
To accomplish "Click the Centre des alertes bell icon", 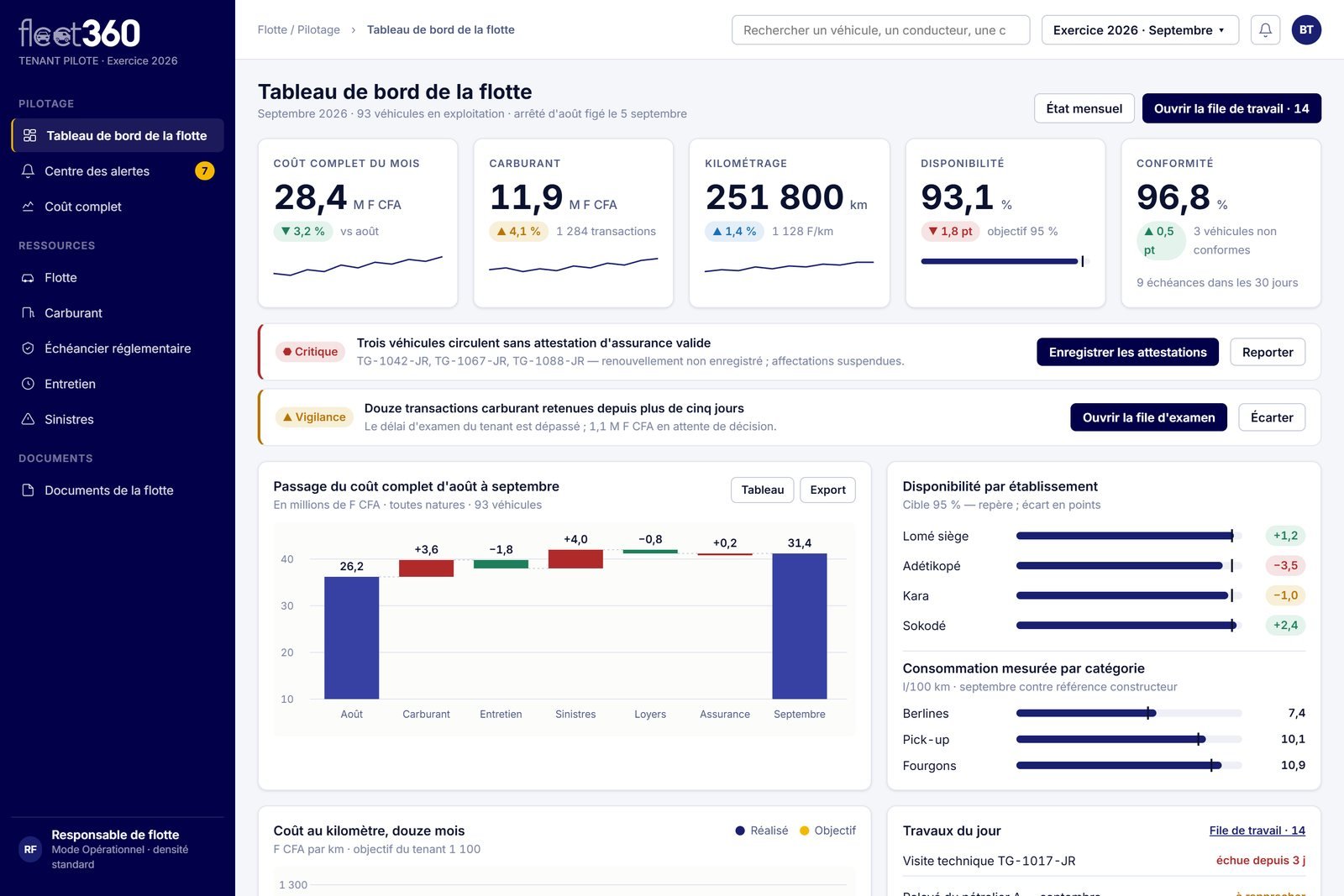I will [x=28, y=171].
